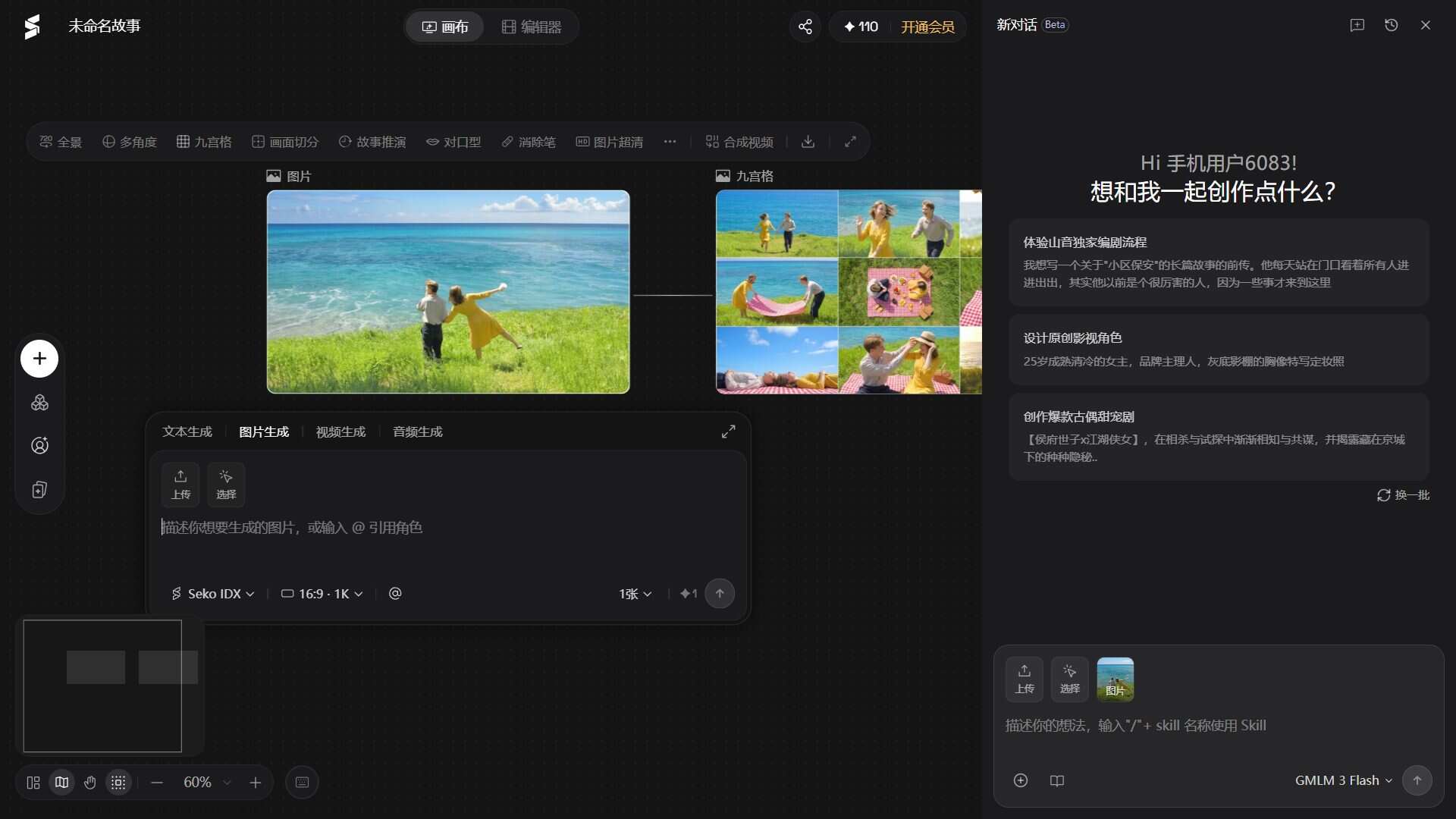Viewport: 1456px width, 819px height.
Task: Open the assets cubes icon in left sidebar
Action: 39,403
